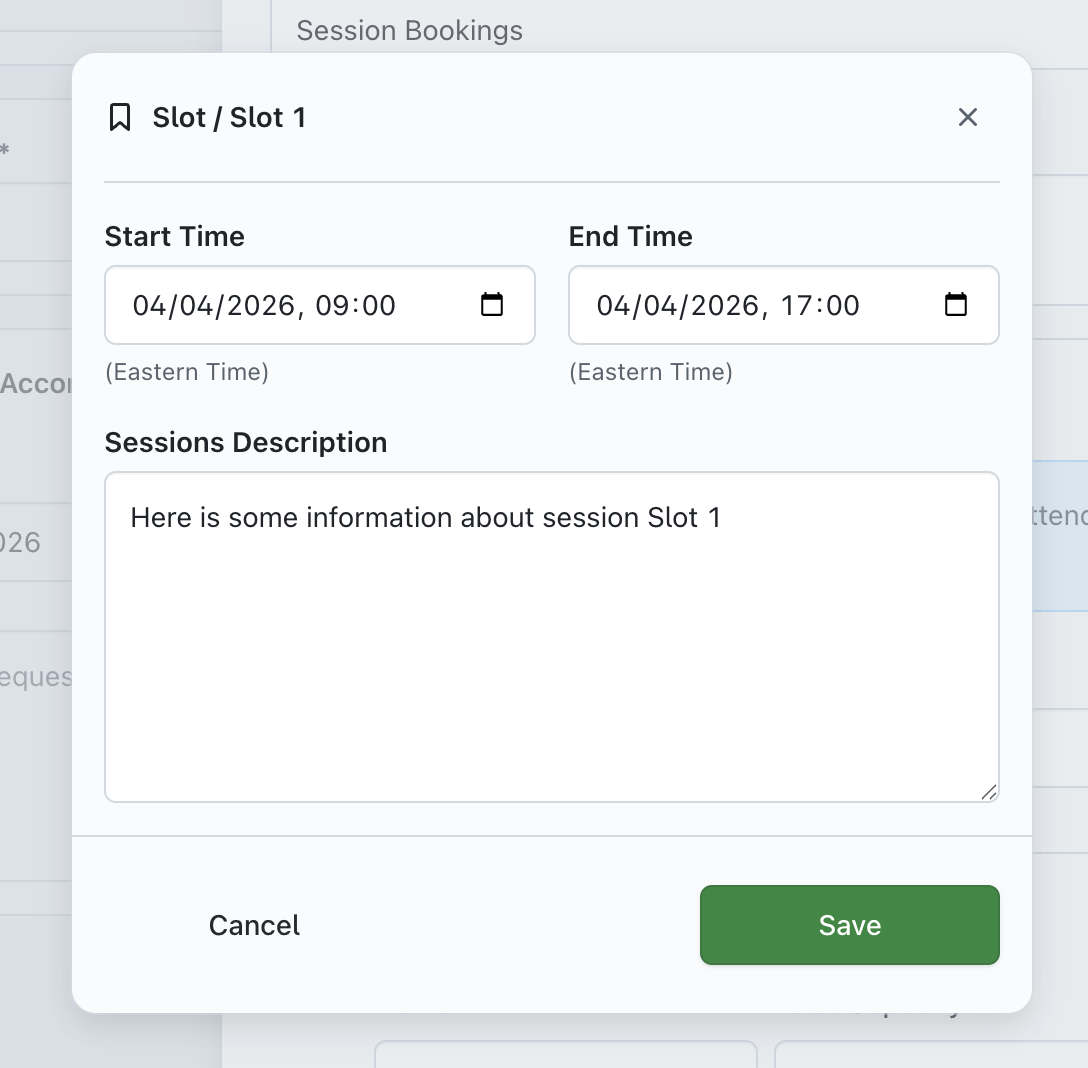The width and height of the screenshot is (1088, 1068).
Task: Select the minutes in End Time field
Action: (842, 306)
